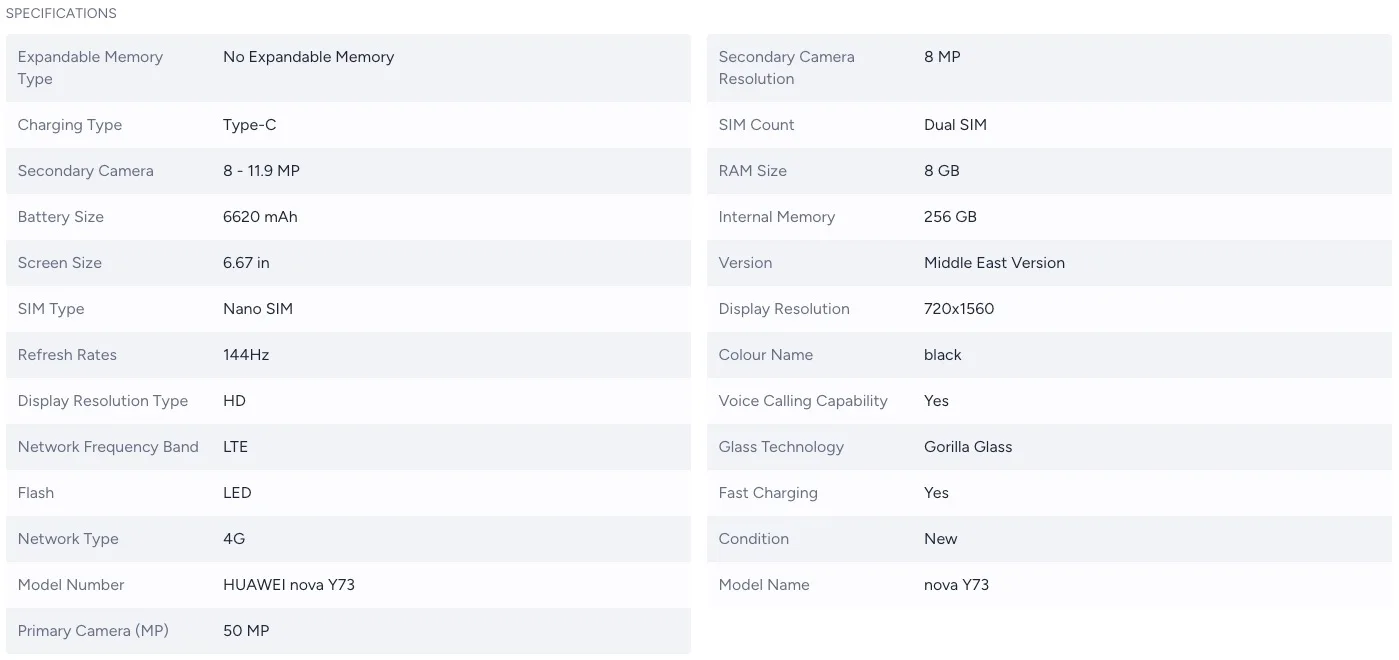Click the Model Number HUAWEI nova Y73
The height and width of the screenshot is (660, 1399).
click(x=288, y=585)
